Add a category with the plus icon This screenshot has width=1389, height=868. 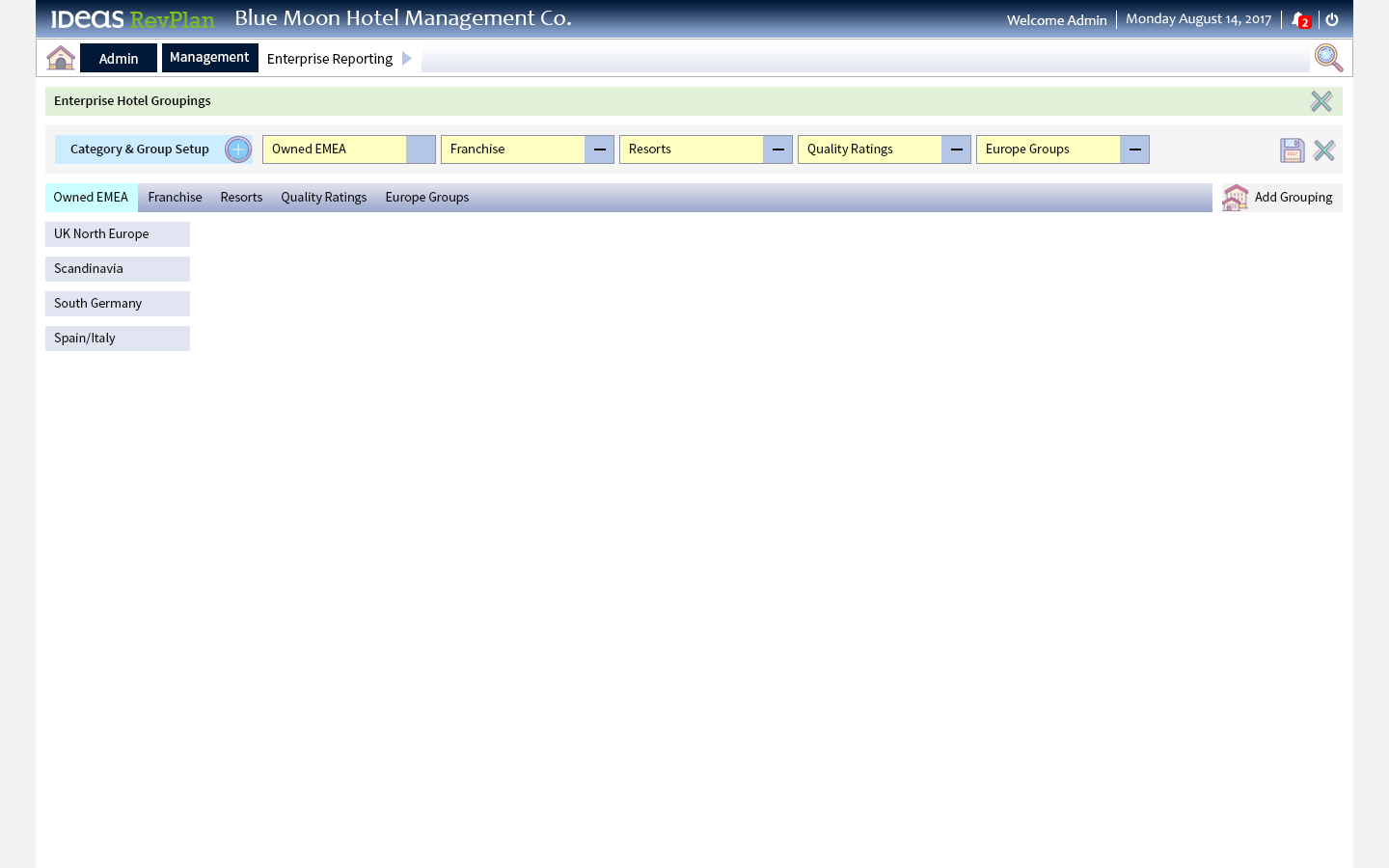(x=237, y=149)
